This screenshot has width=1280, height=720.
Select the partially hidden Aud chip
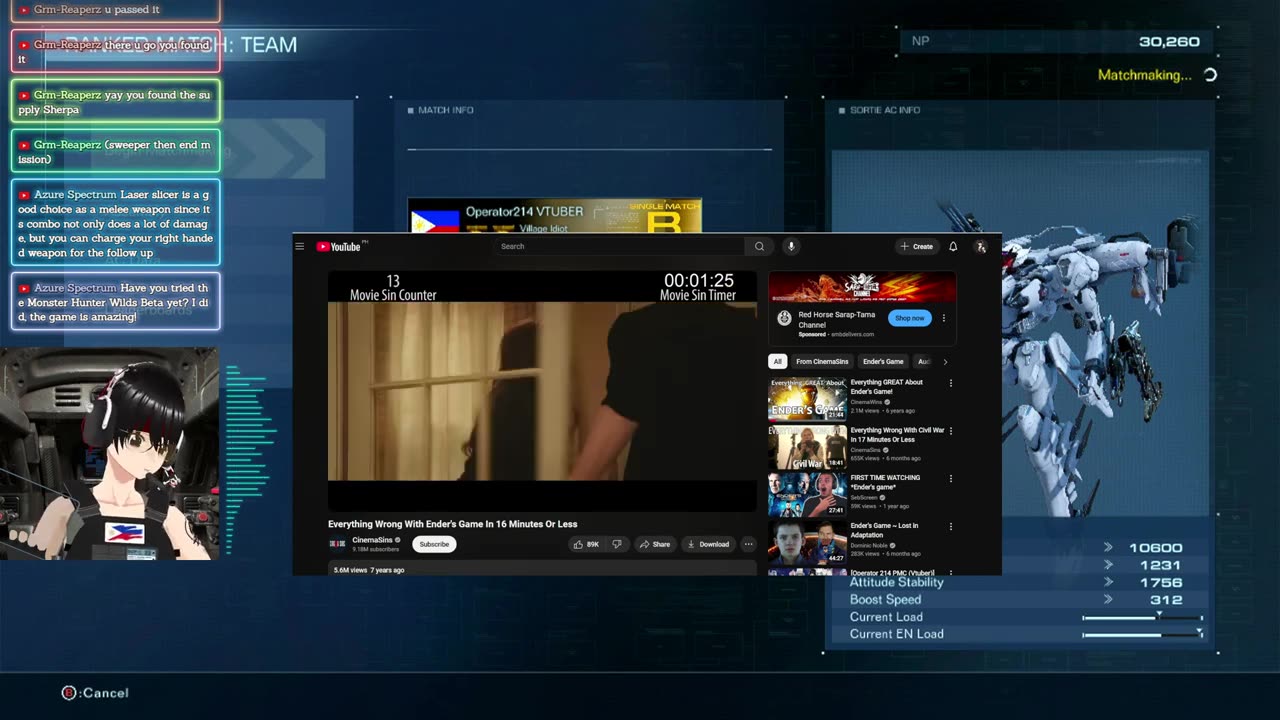923,361
